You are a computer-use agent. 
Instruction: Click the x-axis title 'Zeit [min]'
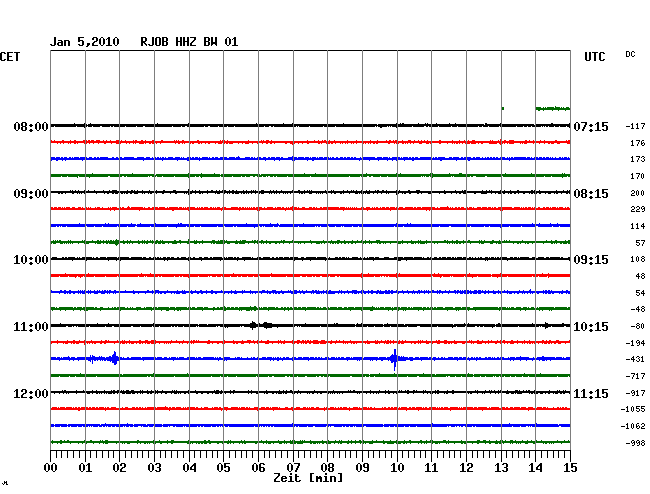308,478
